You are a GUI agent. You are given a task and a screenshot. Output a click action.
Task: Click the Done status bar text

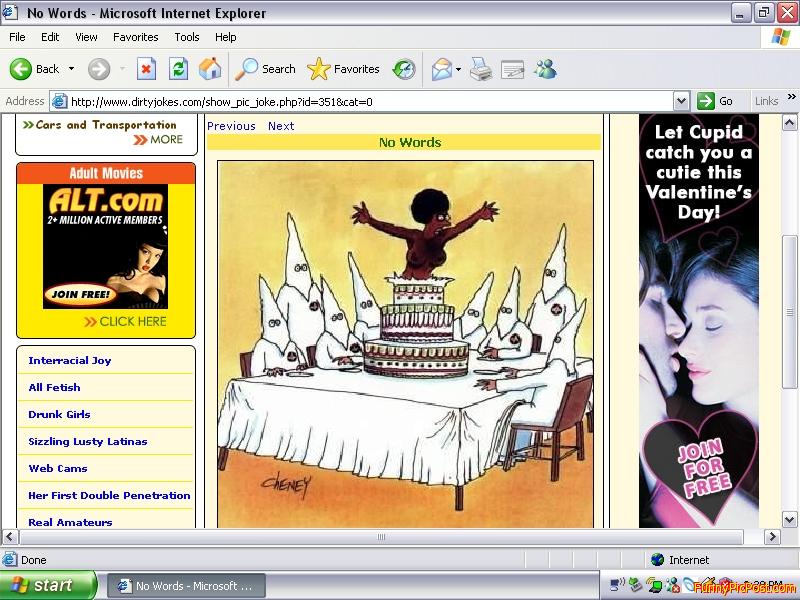click(34, 560)
